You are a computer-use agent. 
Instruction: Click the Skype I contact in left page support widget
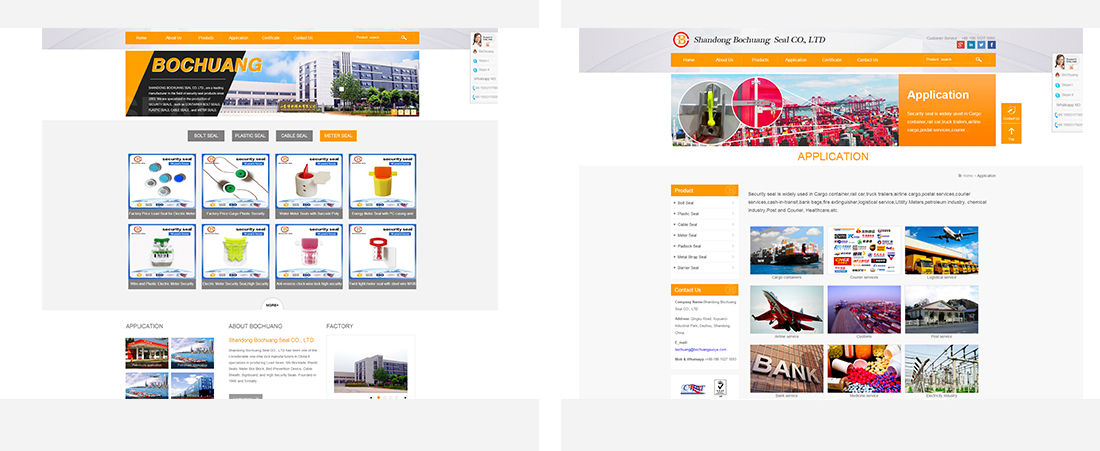point(483,61)
